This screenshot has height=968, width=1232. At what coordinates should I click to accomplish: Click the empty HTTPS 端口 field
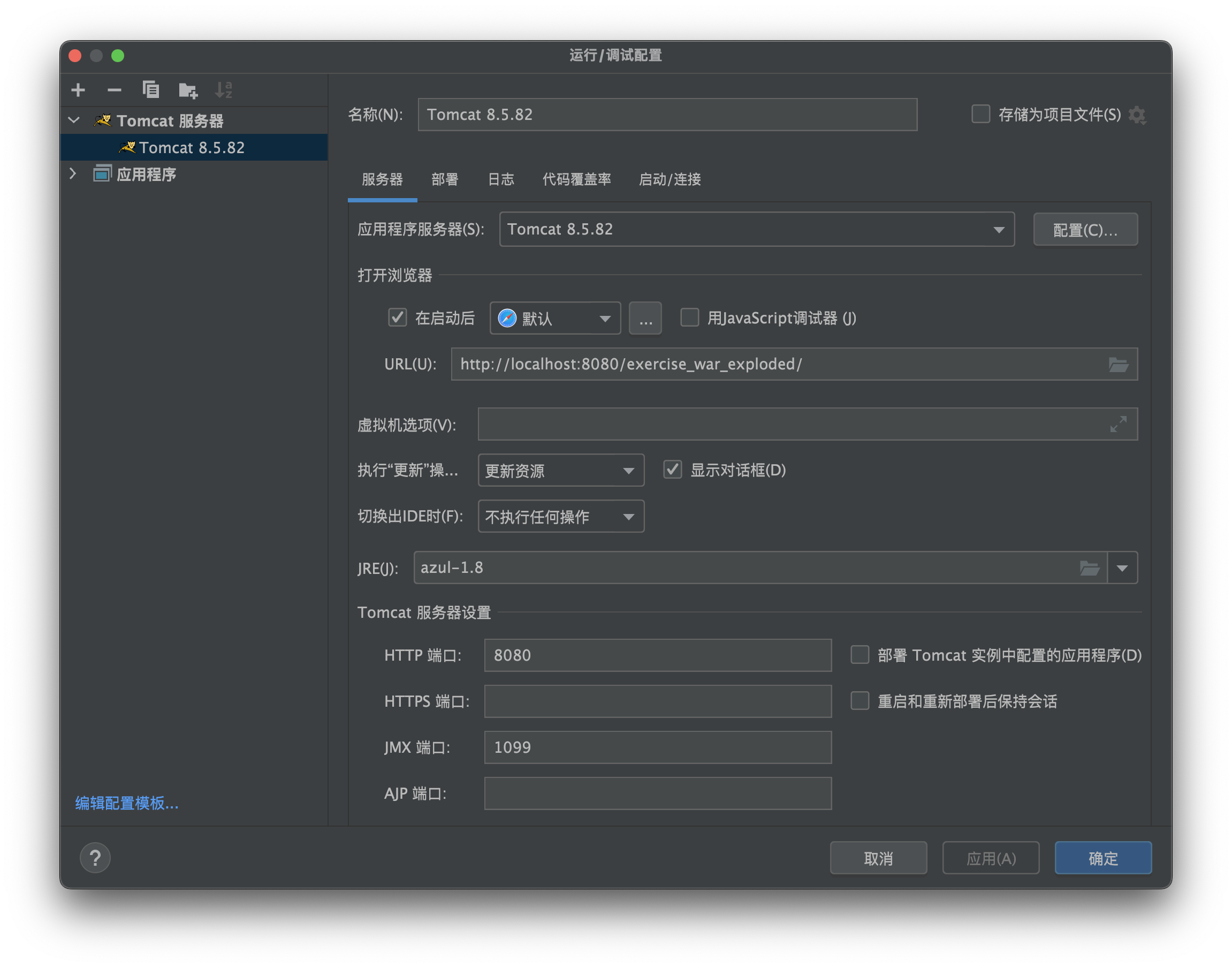(x=658, y=701)
